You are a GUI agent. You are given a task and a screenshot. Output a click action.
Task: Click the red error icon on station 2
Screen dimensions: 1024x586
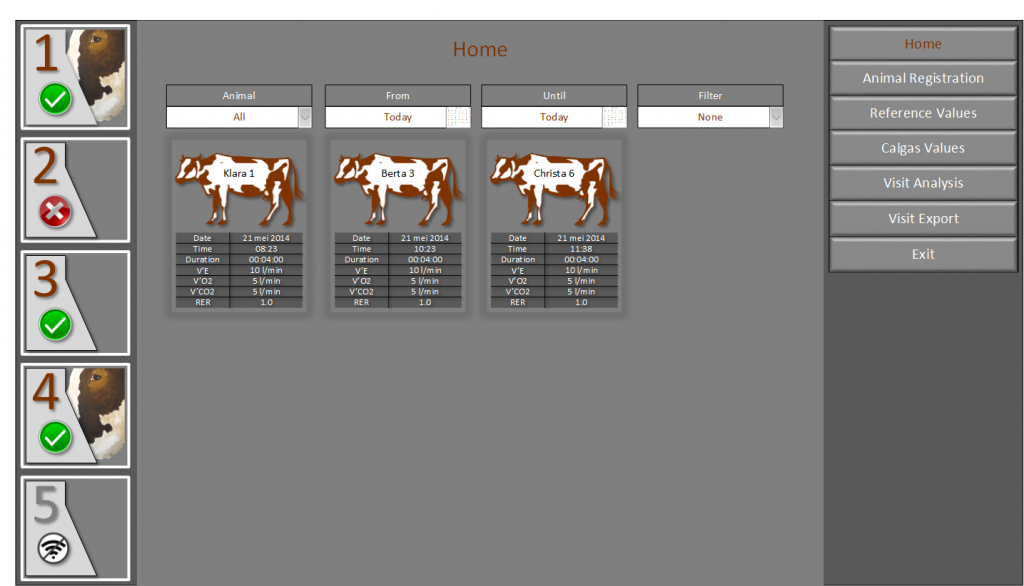[x=55, y=211]
